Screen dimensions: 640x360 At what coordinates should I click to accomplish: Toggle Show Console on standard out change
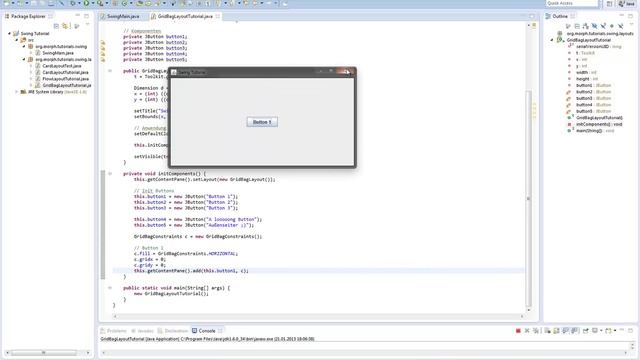pos(565,331)
